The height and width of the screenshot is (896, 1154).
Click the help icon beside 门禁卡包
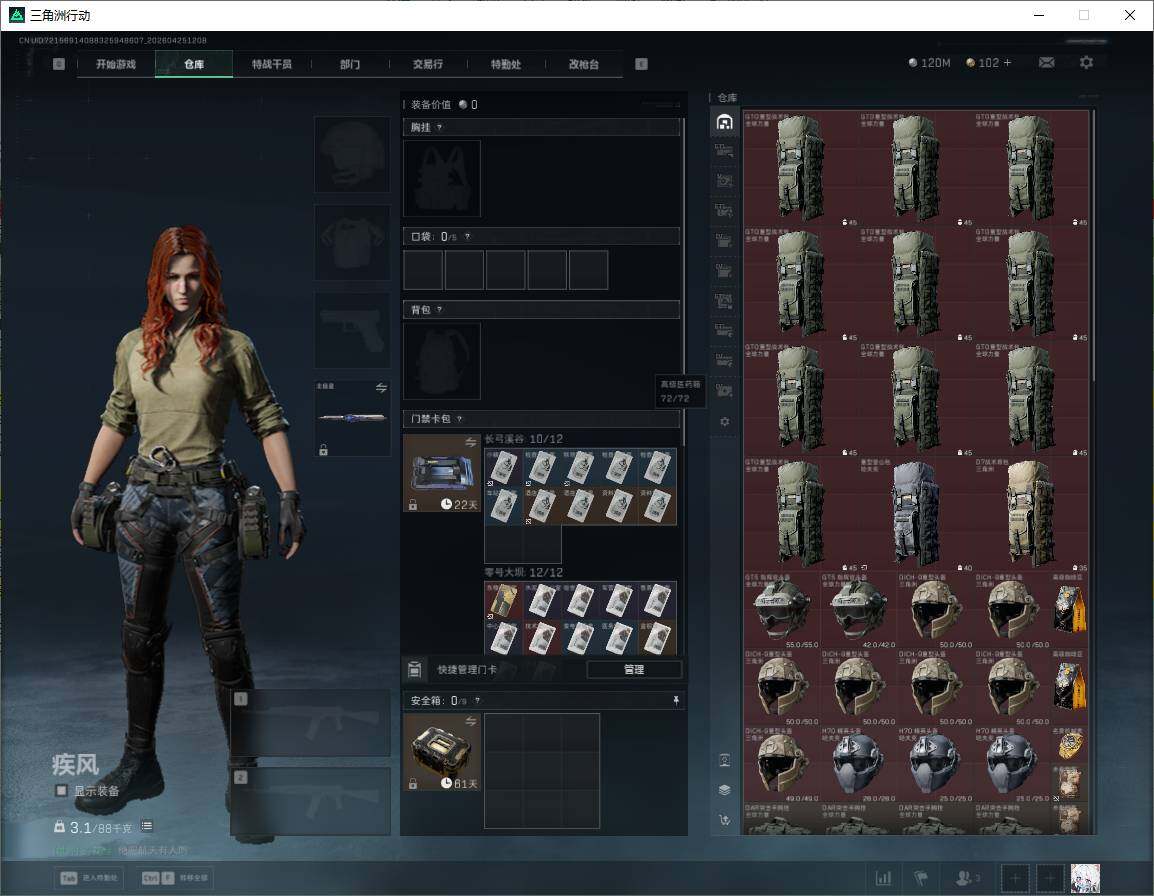point(459,419)
